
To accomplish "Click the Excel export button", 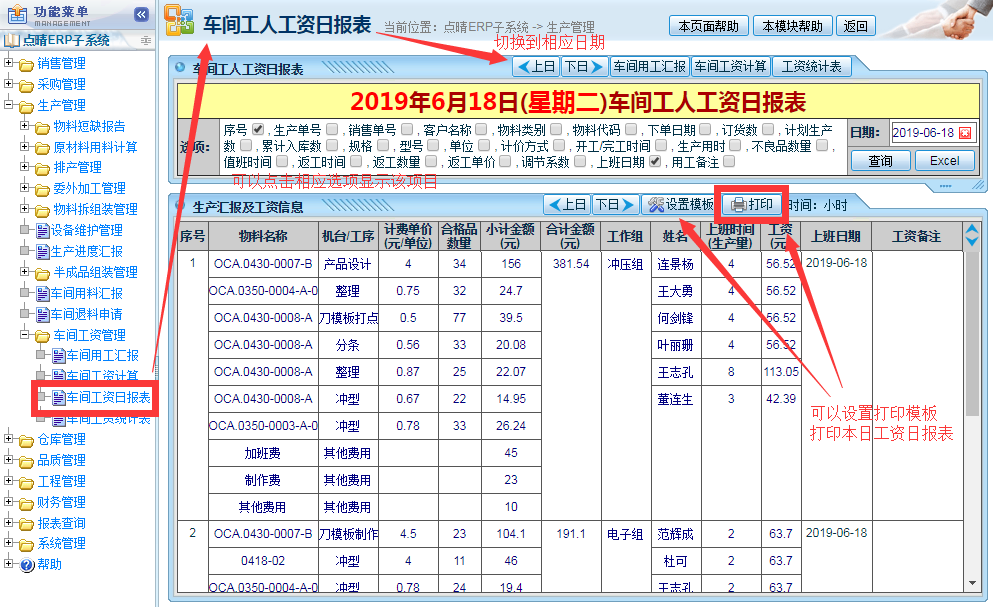I will click(x=944, y=161).
